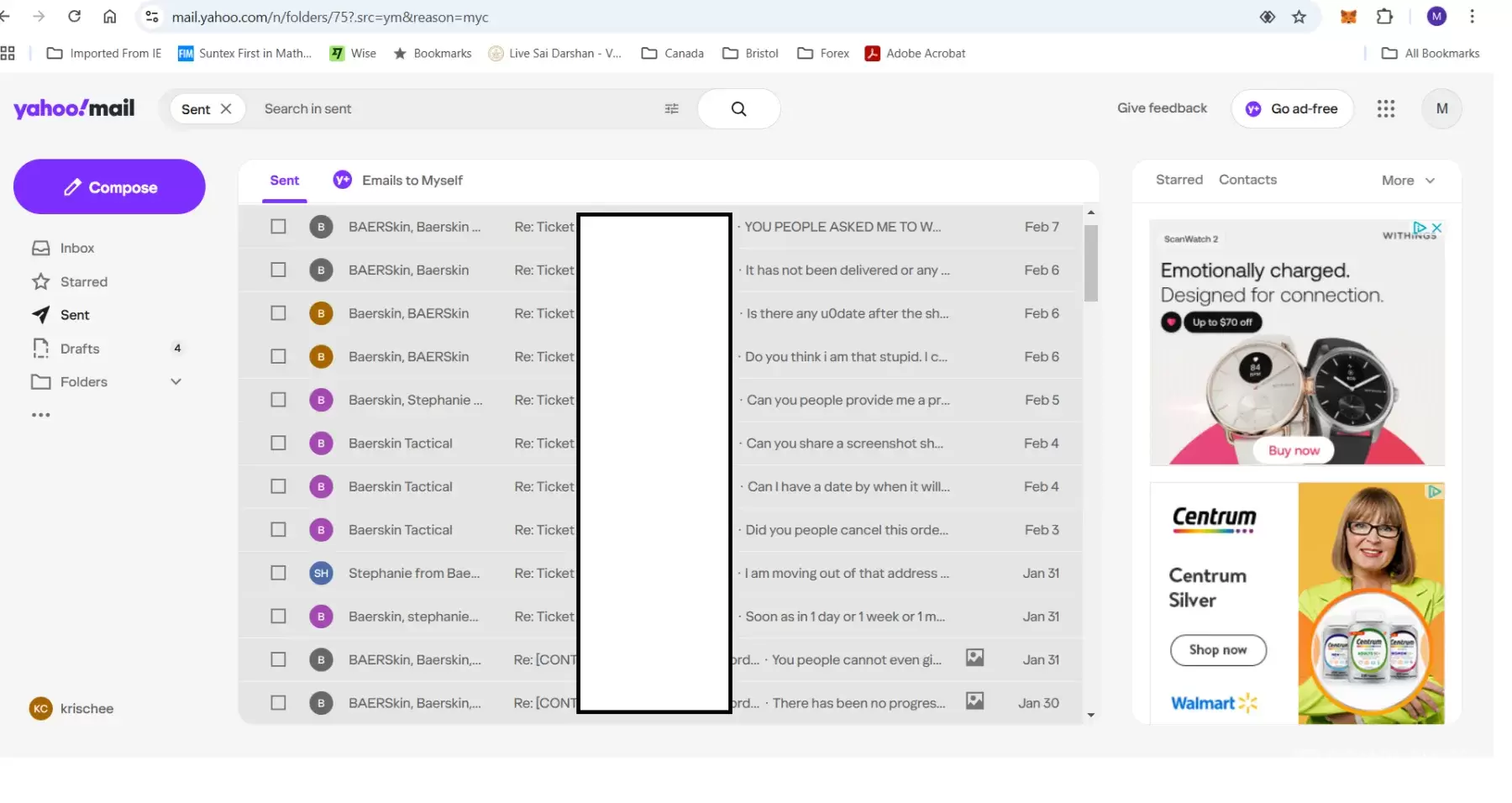This screenshot has width=1512, height=803.
Task: Open the Drafts folder
Action: tap(80, 349)
